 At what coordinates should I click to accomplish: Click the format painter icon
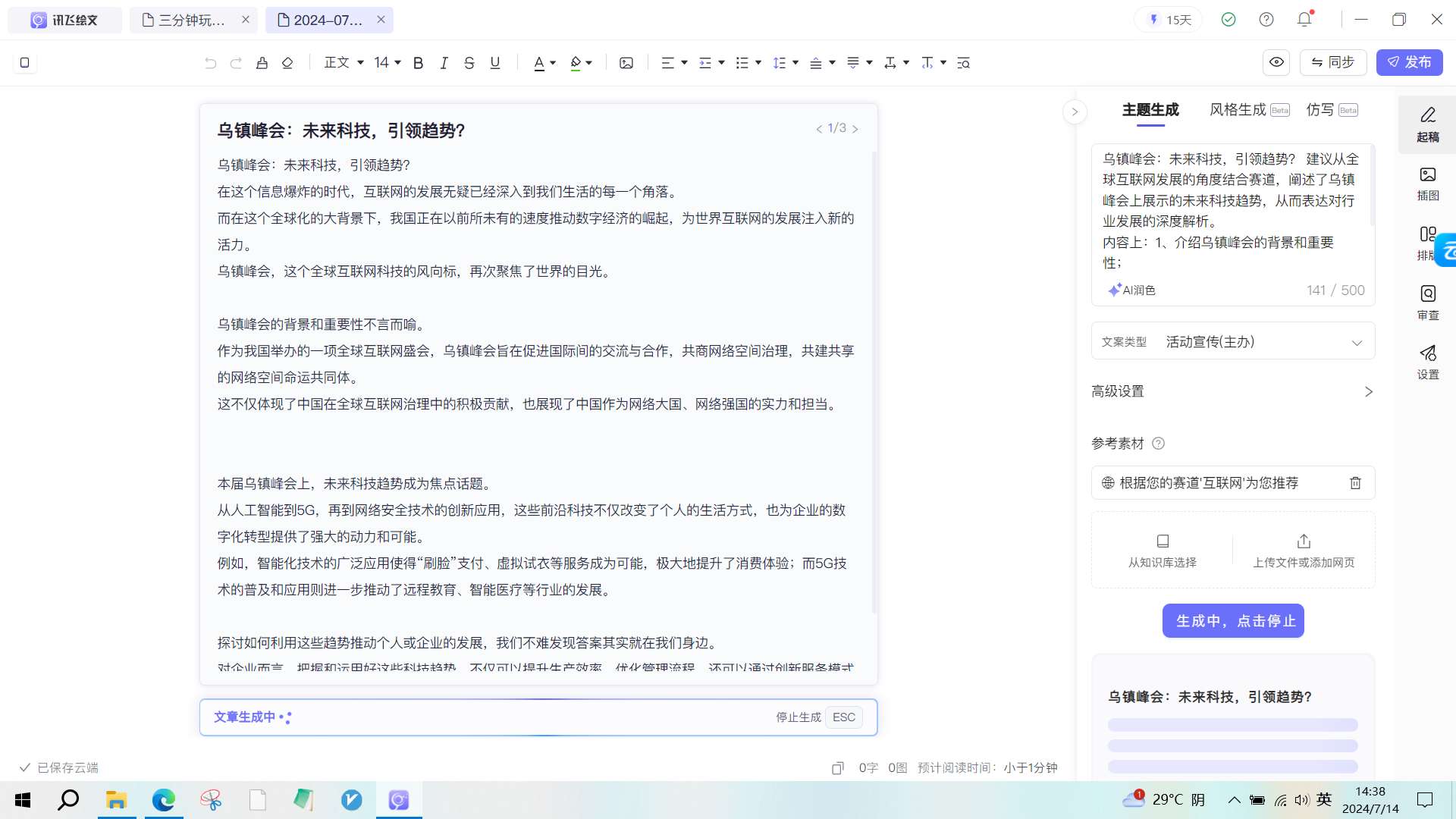click(262, 63)
